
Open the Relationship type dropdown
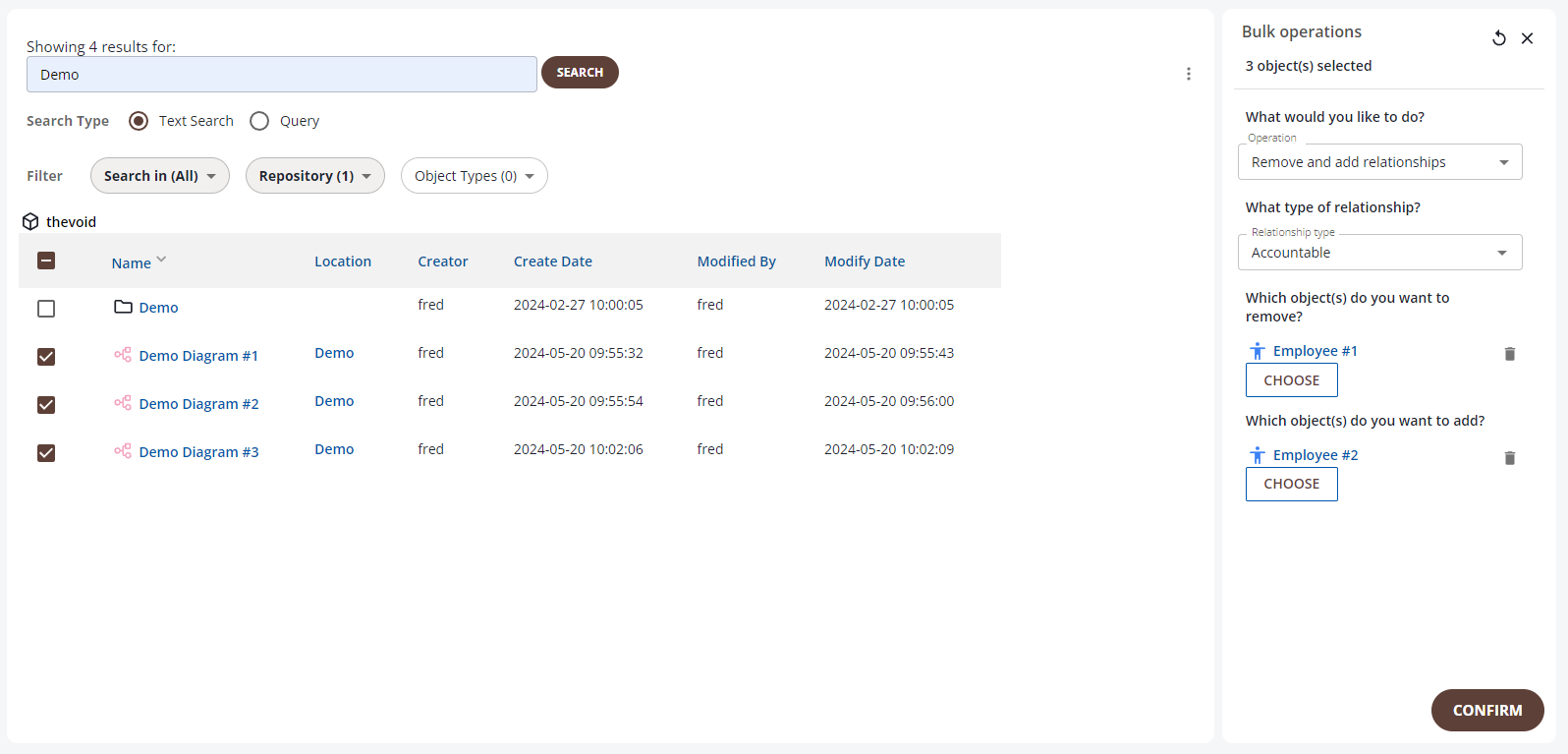[x=1379, y=253]
